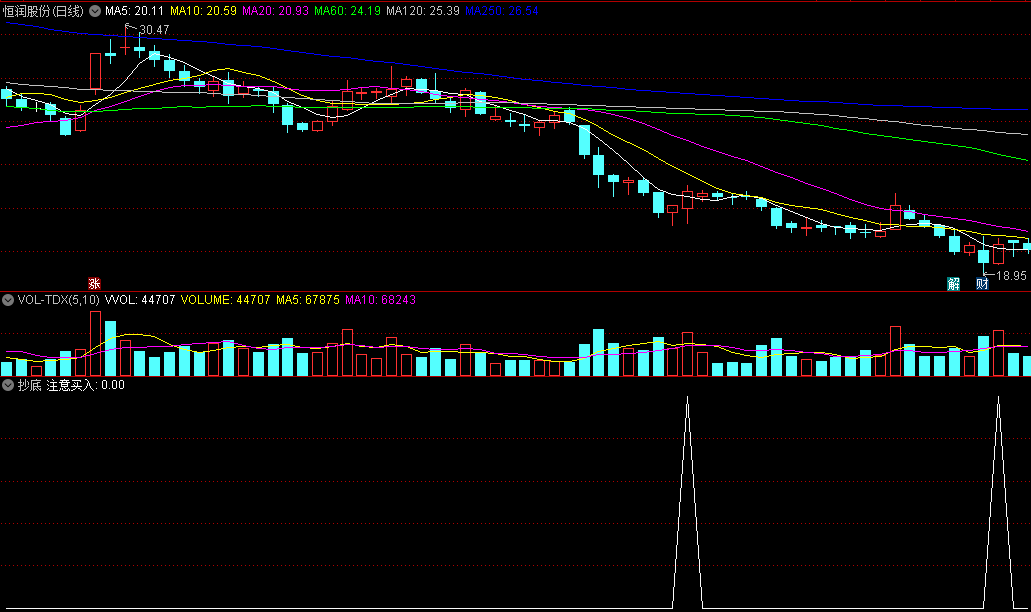
Task: Click the first 抄底 signal spike
Action: pos(688,502)
